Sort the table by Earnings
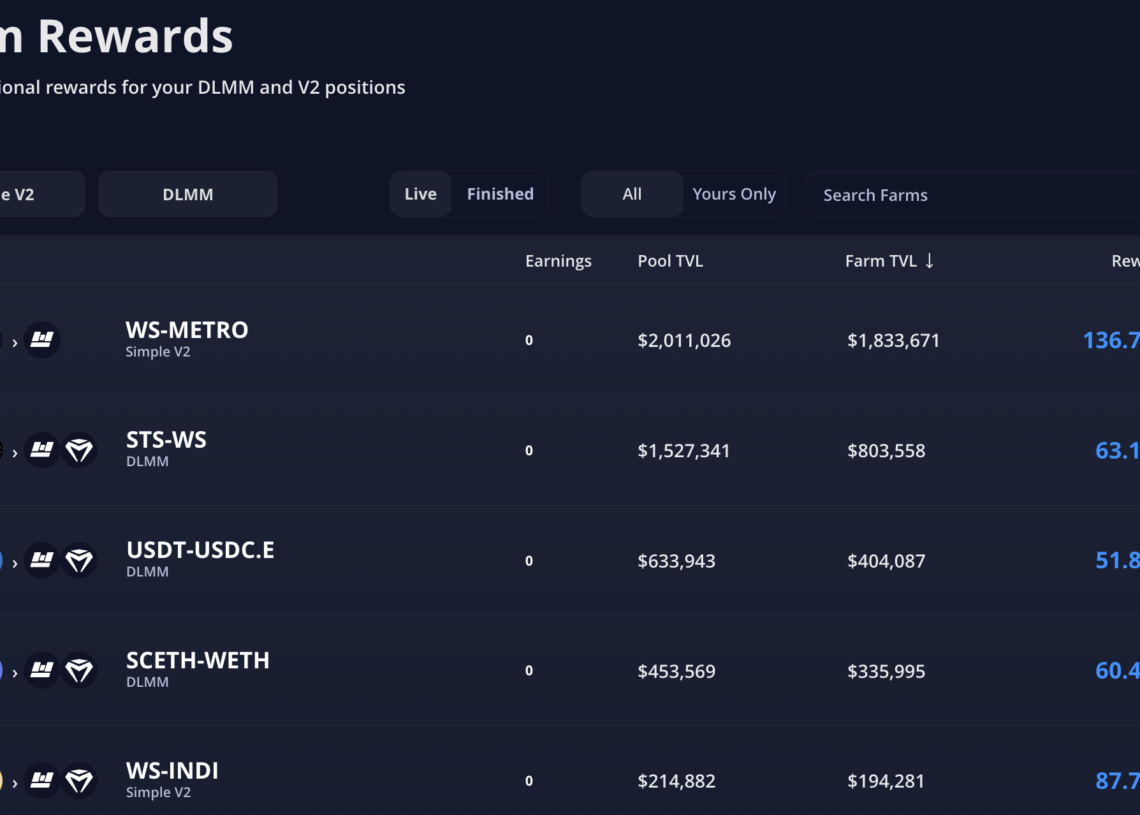The image size is (1140, 815). point(558,261)
